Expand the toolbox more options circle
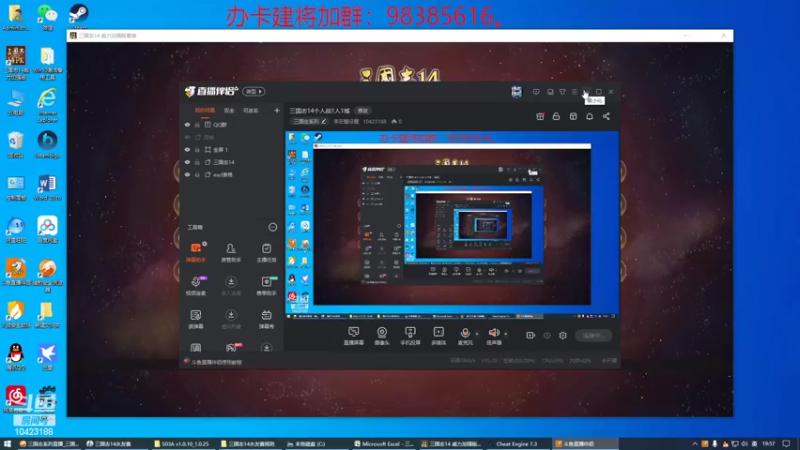 pos(272,227)
